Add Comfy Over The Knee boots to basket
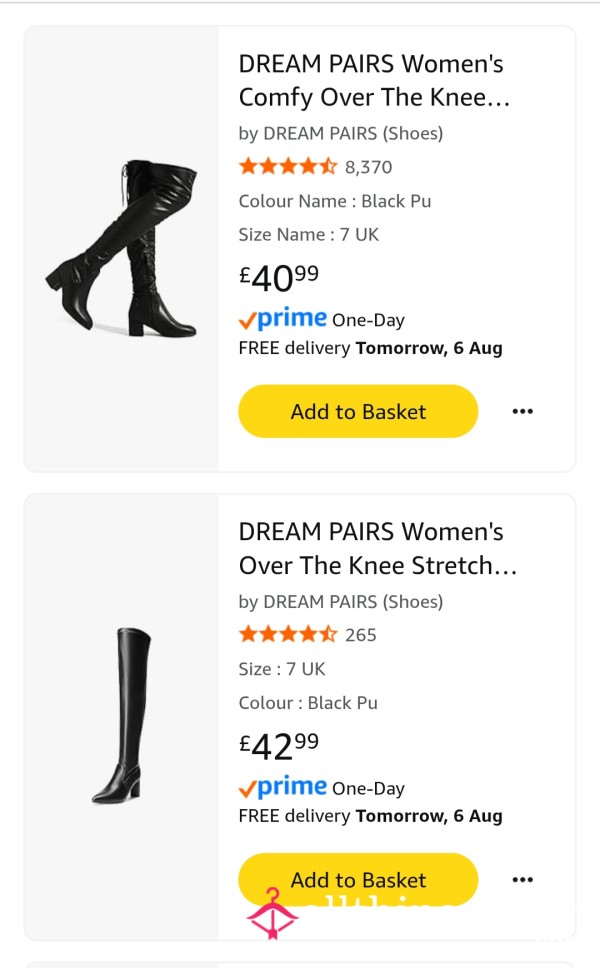 (358, 411)
